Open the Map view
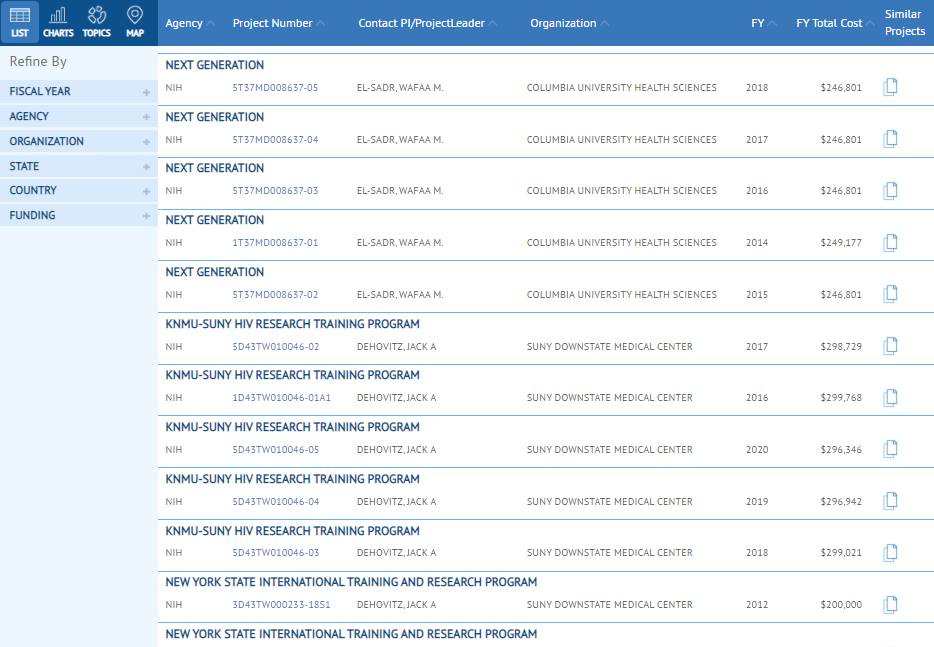The image size is (934, 647). pos(135,22)
